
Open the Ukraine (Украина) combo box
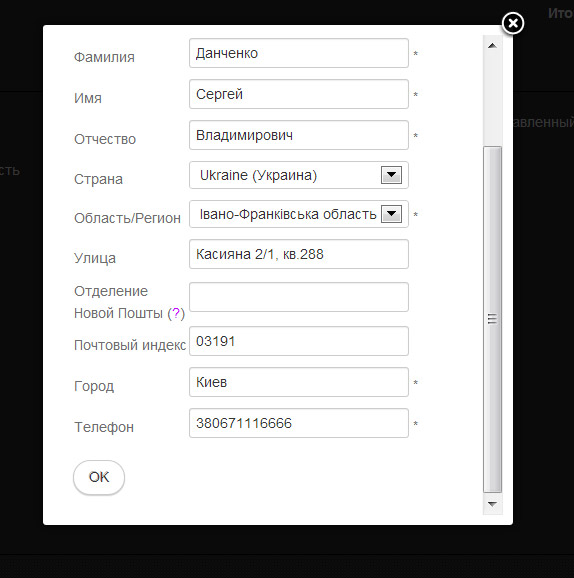299,175
